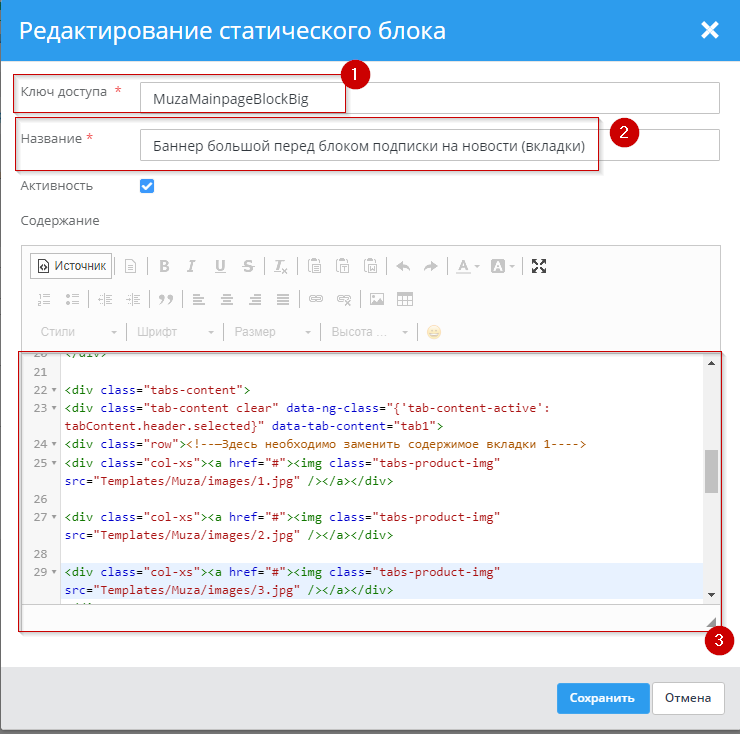The height and width of the screenshot is (734, 740).
Task: Click the Источник source mode button
Action: coord(71,266)
